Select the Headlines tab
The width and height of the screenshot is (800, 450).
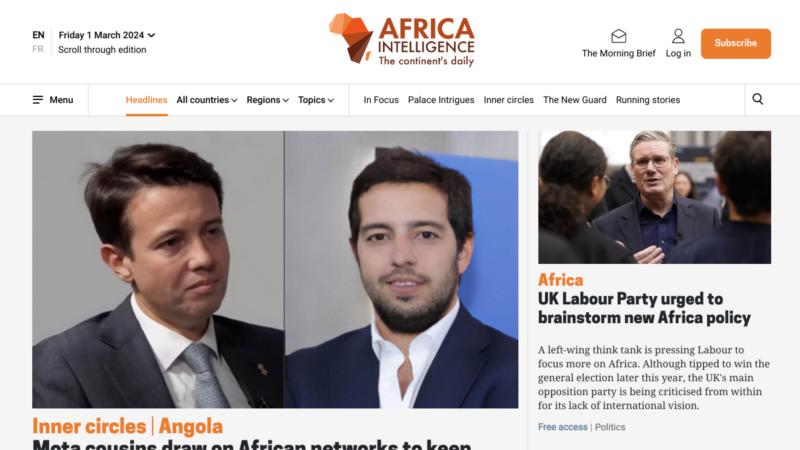click(x=146, y=100)
